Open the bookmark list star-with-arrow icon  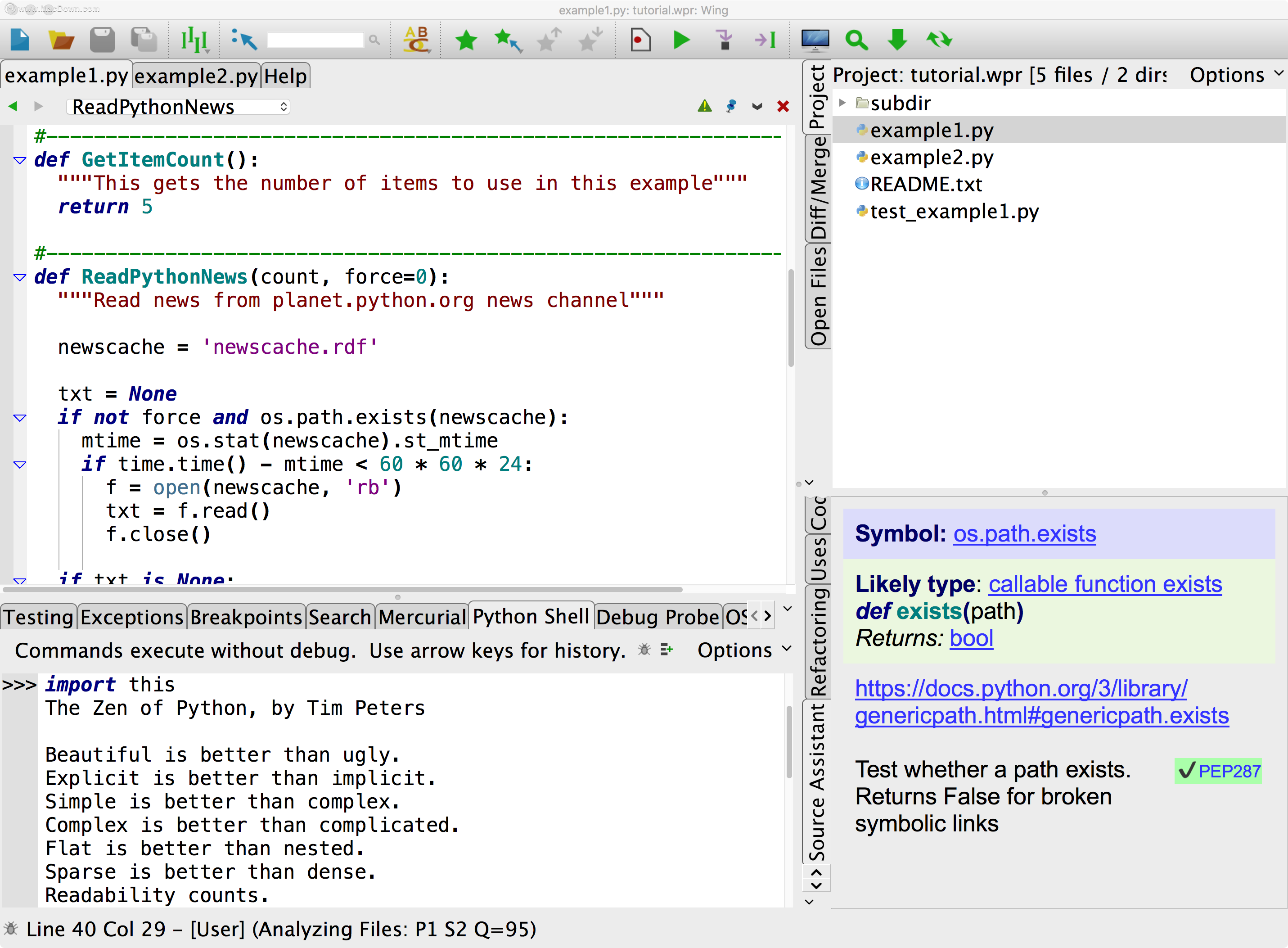pyautogui.click(x=509, y=40)
